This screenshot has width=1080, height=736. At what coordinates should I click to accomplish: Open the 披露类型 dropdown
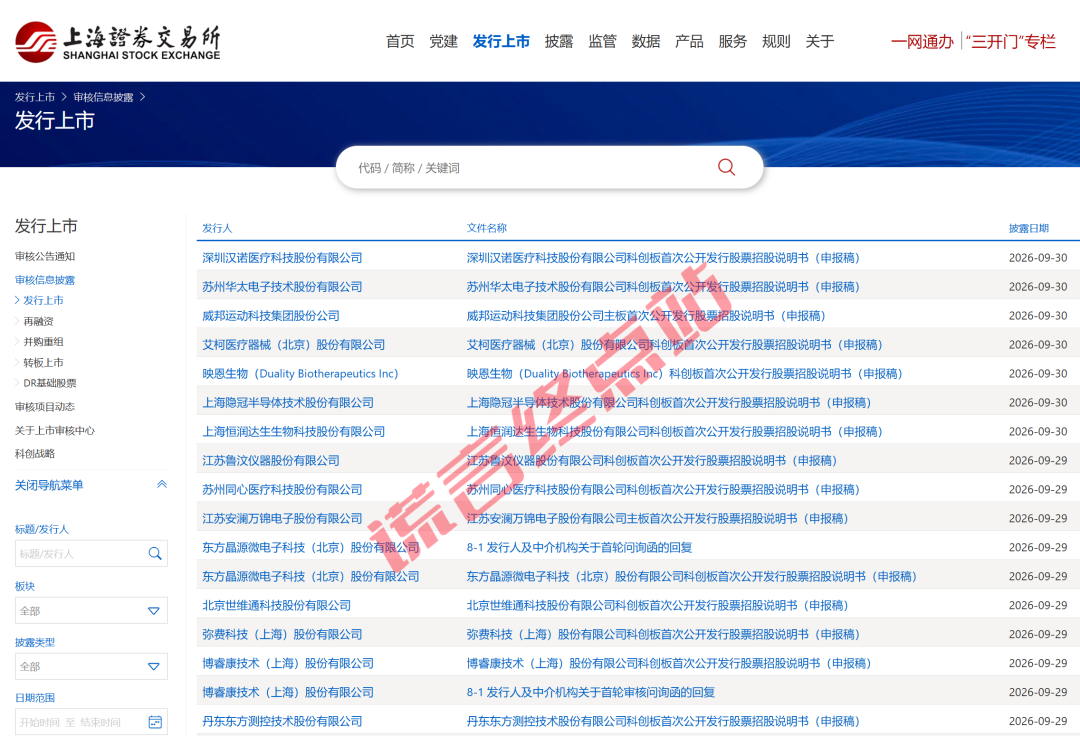click(91, 666)
